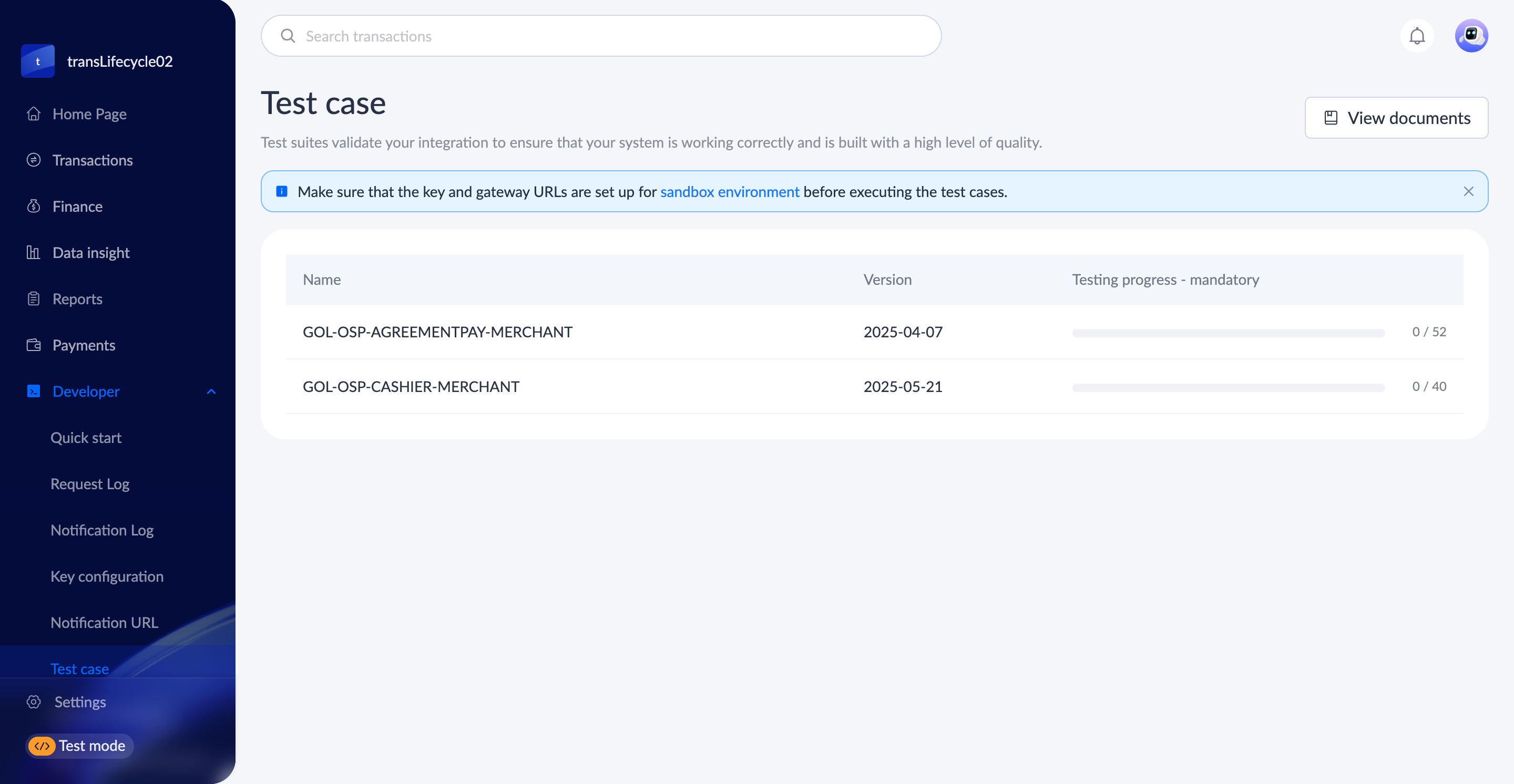Click the search magnifier icon
The width and height of the screenshot is (1514, 784).
coord(288,36)
